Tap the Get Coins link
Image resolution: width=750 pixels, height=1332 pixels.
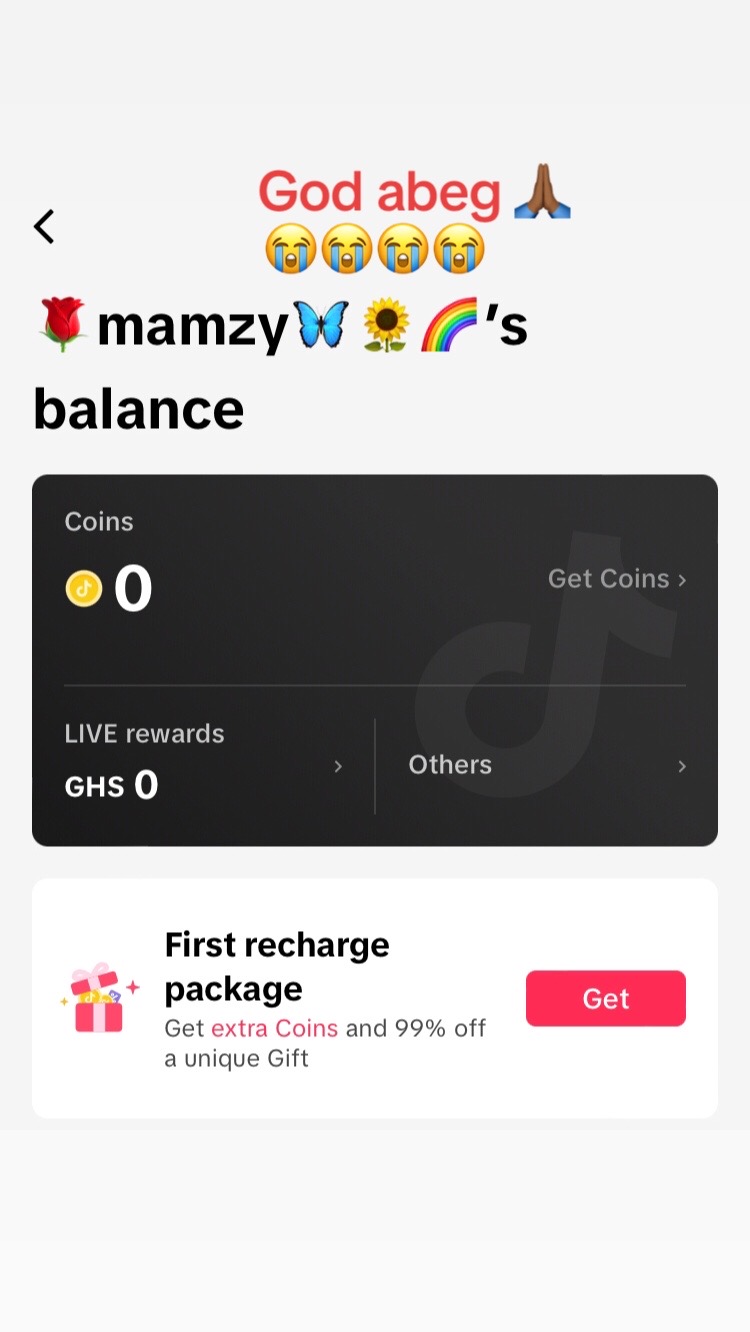pos(608,579)
